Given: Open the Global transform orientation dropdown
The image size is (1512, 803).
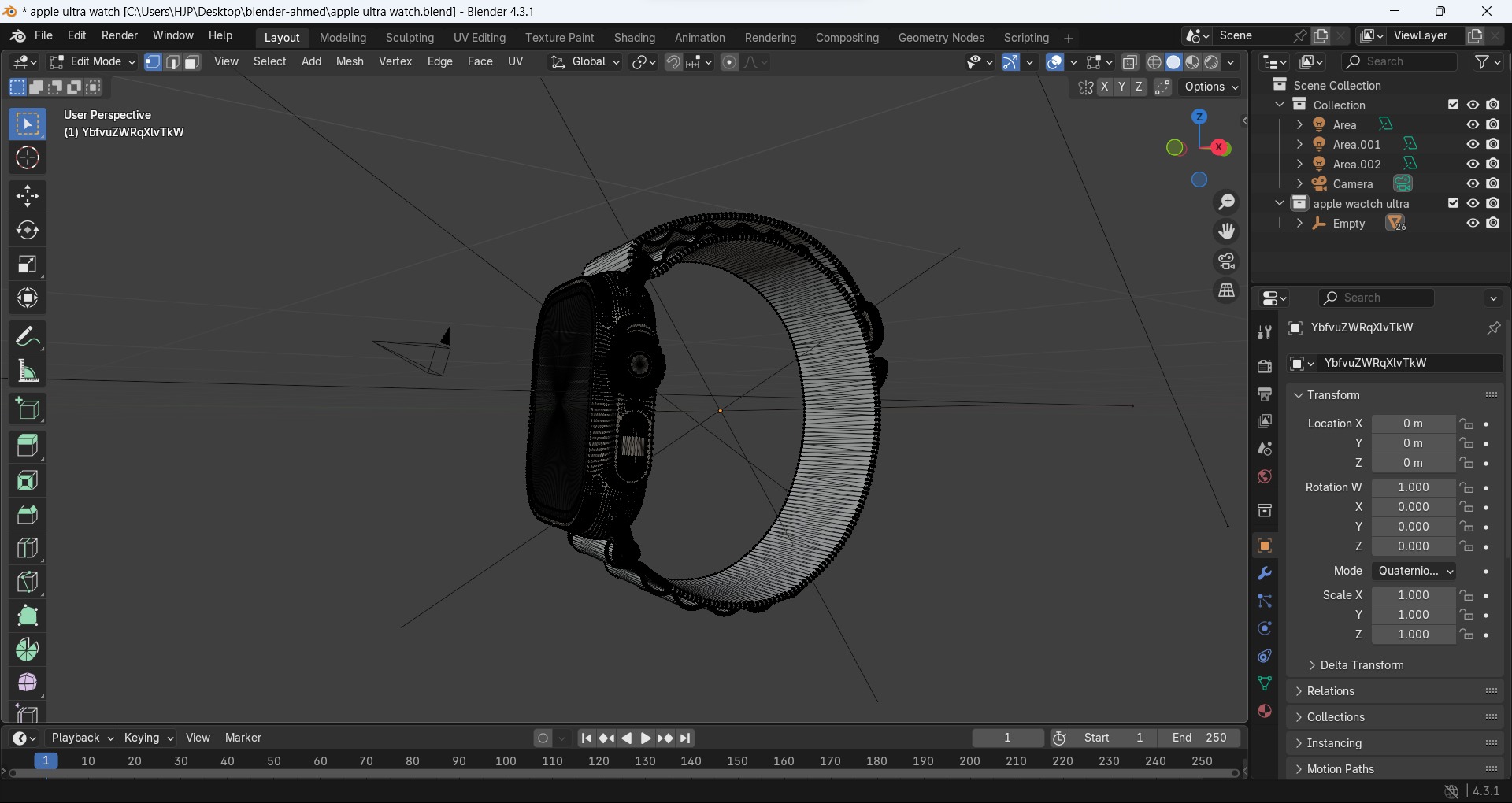Looking at the screenshot, I should 585,62.
